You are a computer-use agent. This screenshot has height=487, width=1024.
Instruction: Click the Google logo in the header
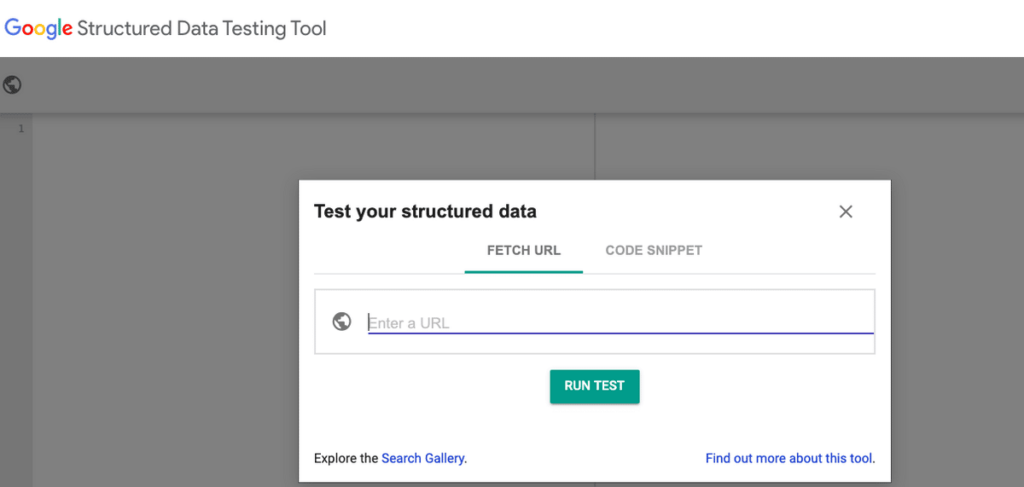(38, 29)
